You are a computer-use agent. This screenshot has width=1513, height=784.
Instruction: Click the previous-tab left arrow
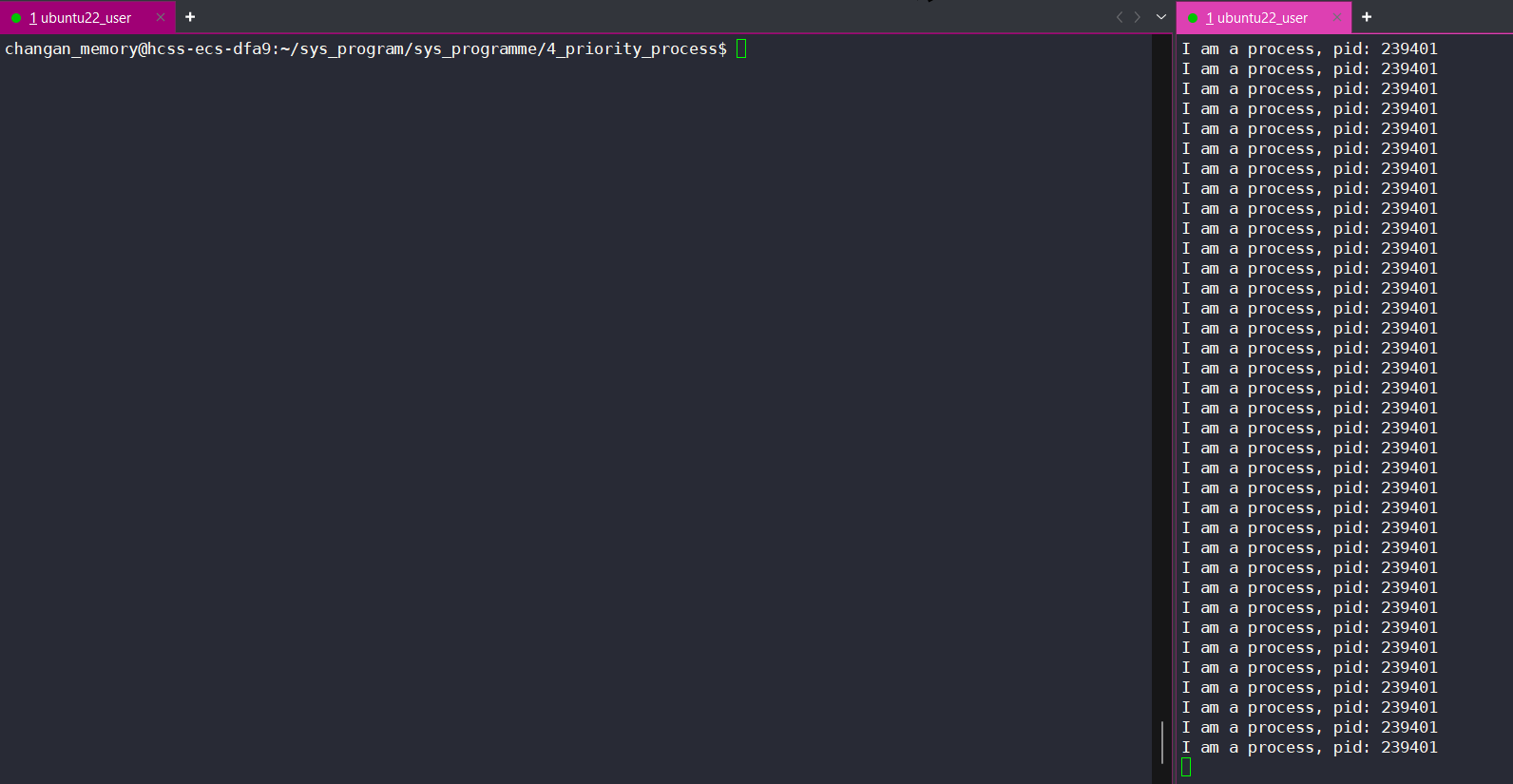point(1120,17)
